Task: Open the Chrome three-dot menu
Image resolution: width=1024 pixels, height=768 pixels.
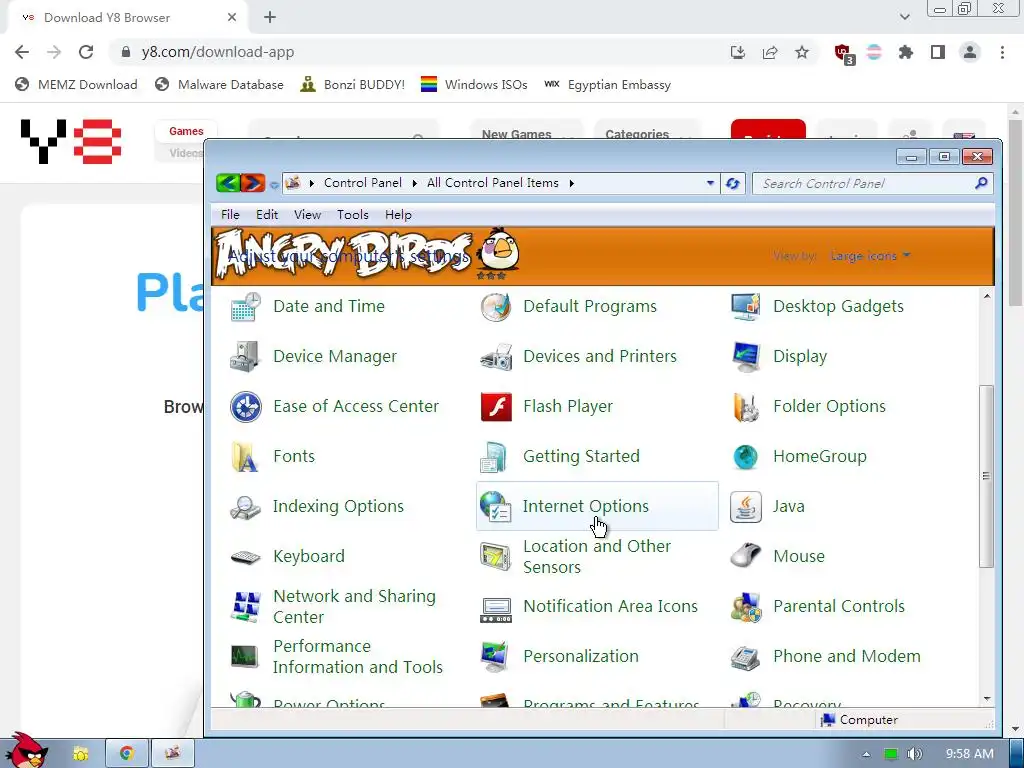Action: [1002, 52]
